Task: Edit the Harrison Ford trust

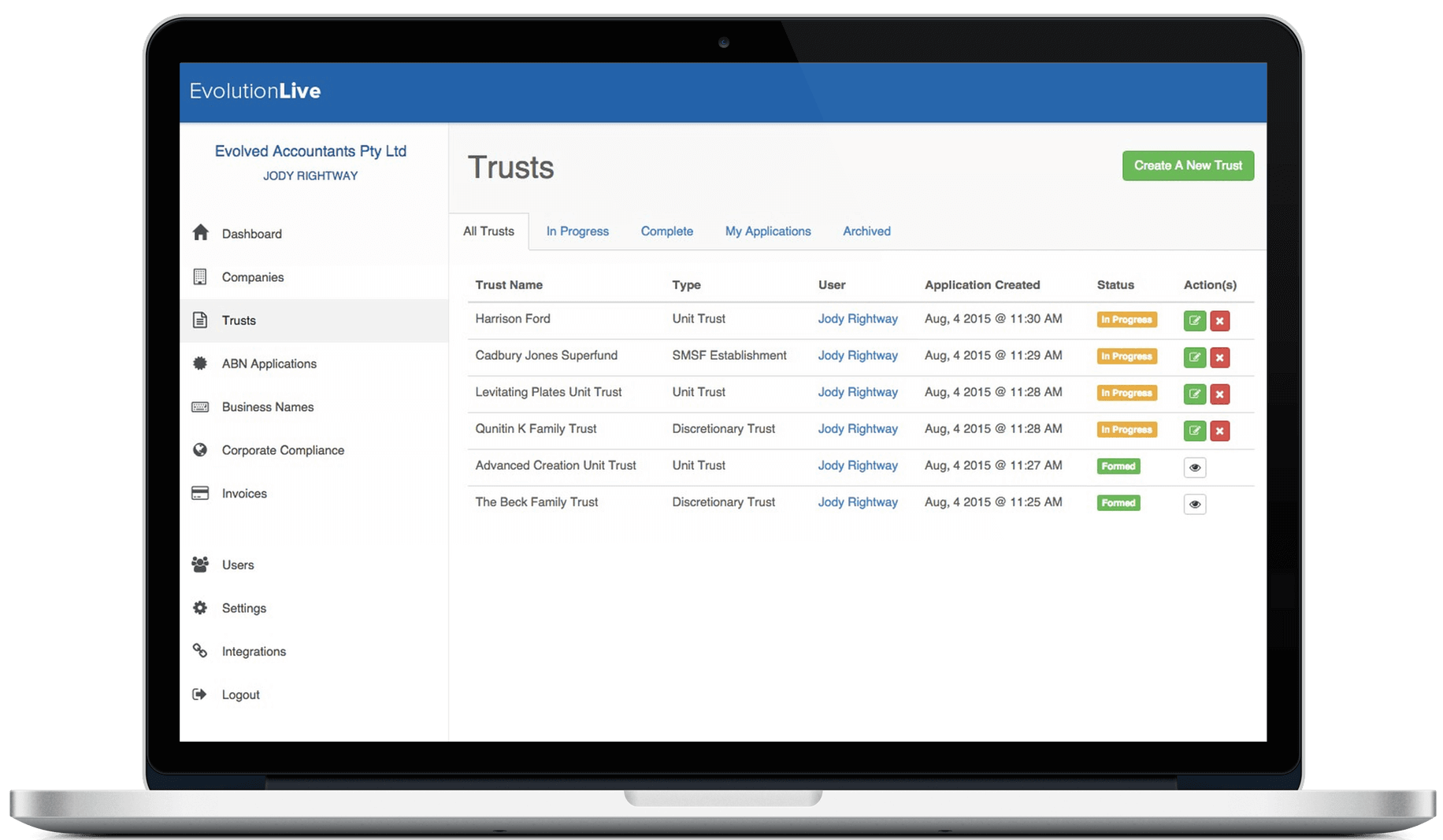Action: click(1194, 320)
